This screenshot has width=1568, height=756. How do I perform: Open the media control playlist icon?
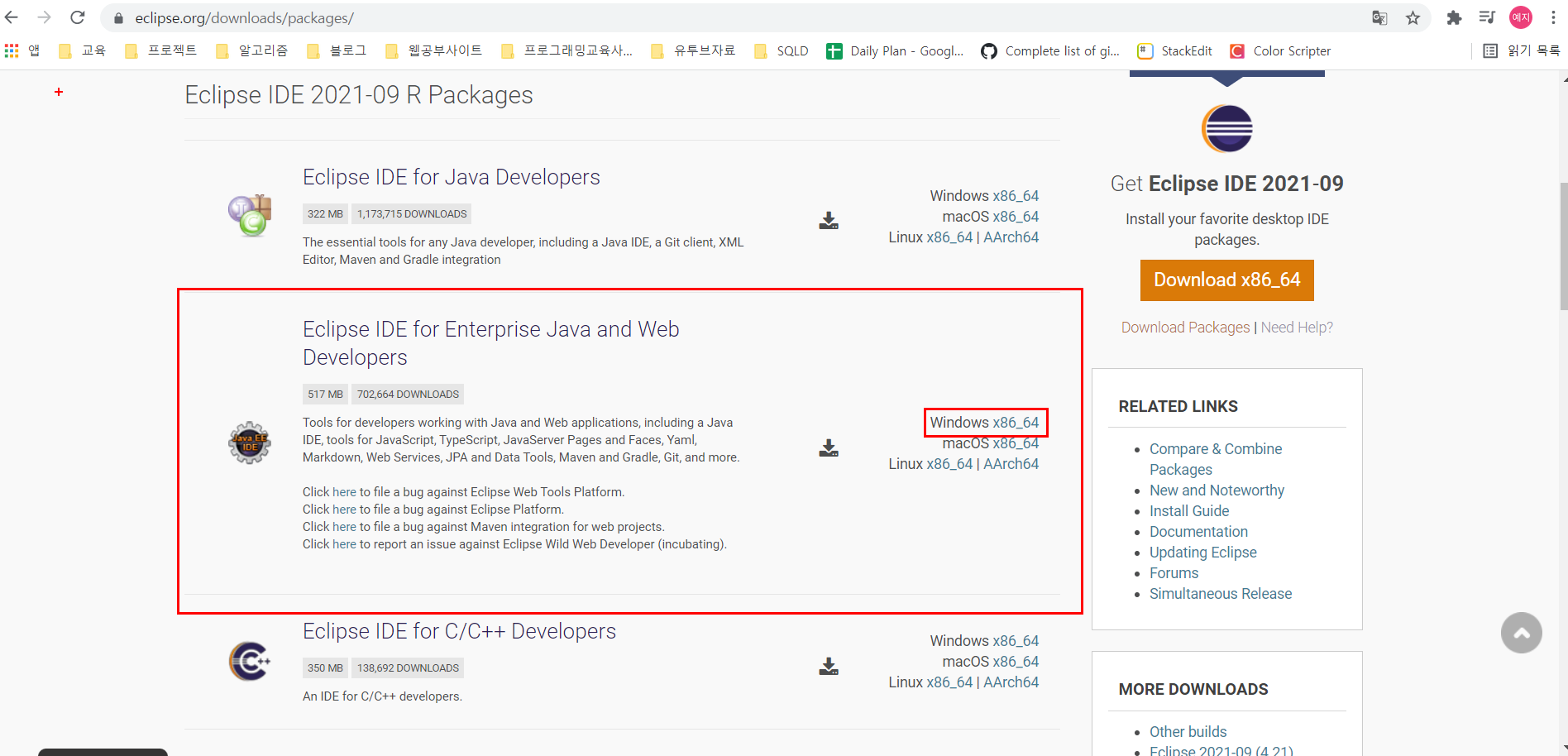click(1487, 17)
